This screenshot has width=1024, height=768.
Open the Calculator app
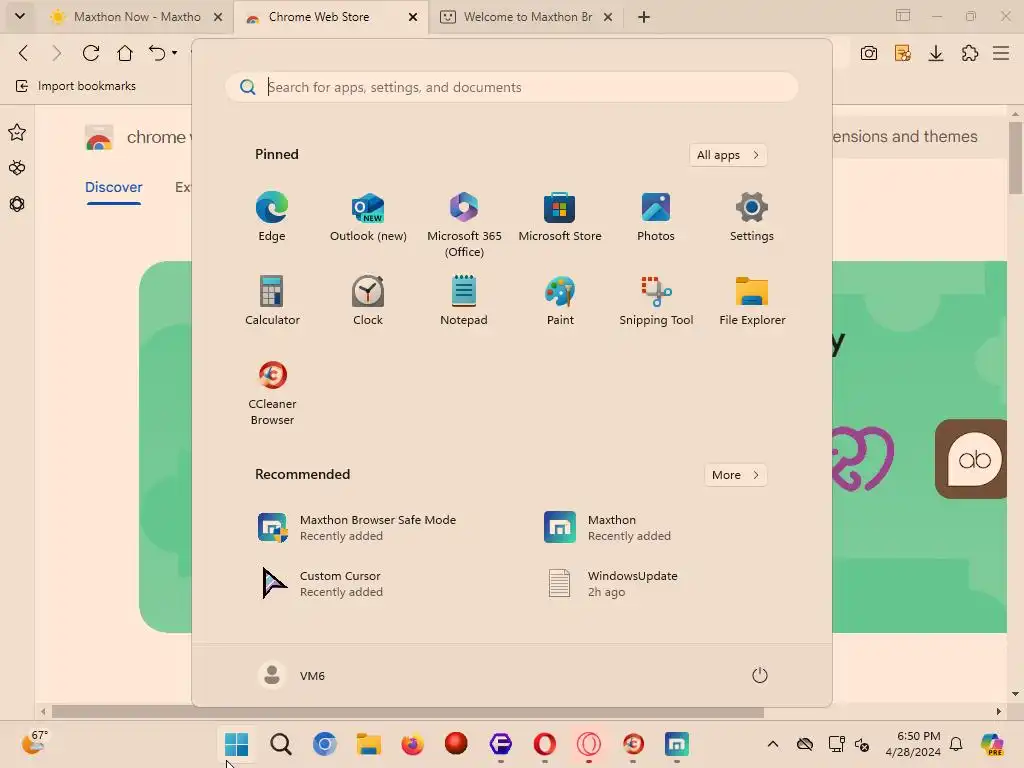272,300
